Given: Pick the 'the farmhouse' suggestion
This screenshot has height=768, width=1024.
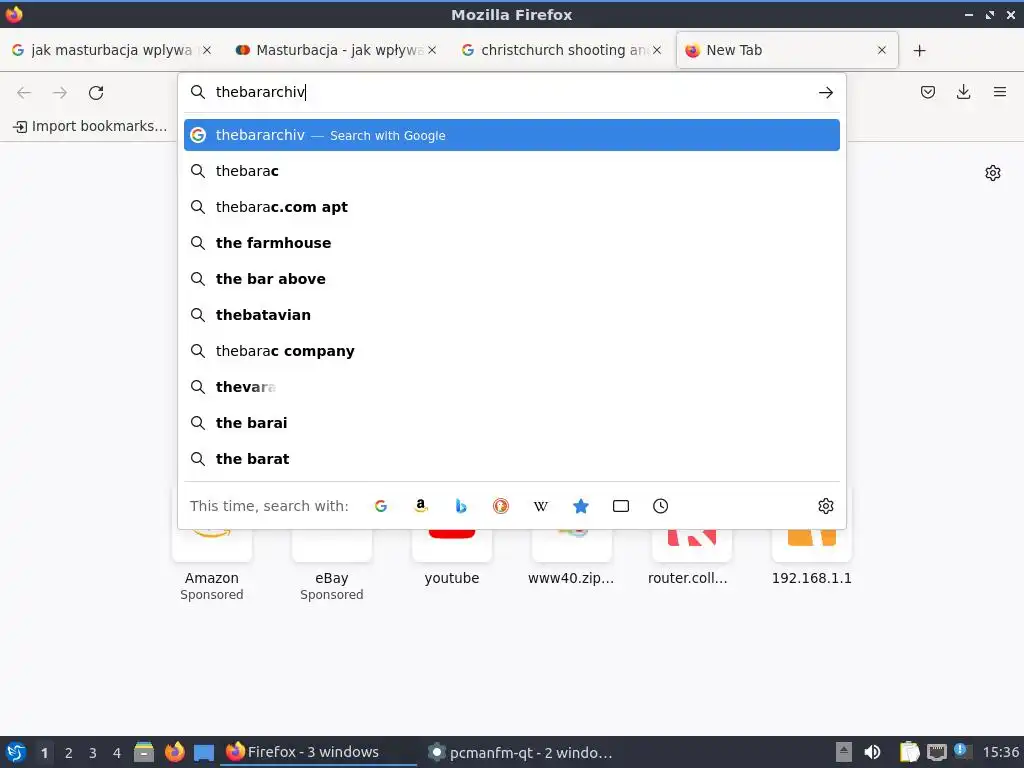Looking at the screenshot, I should [512, 243].
